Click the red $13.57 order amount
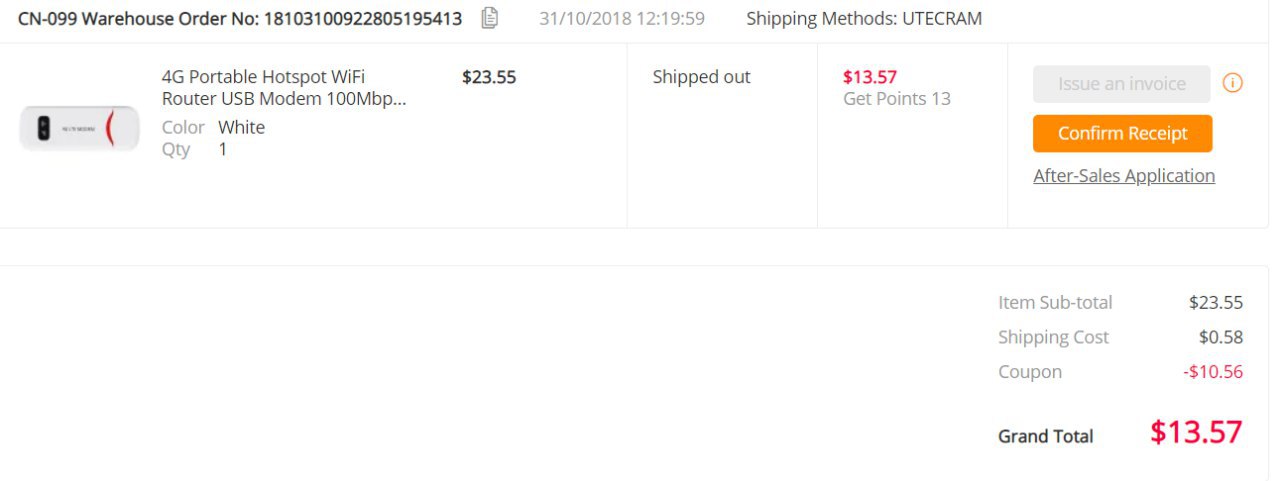 (x=870, y=77)
